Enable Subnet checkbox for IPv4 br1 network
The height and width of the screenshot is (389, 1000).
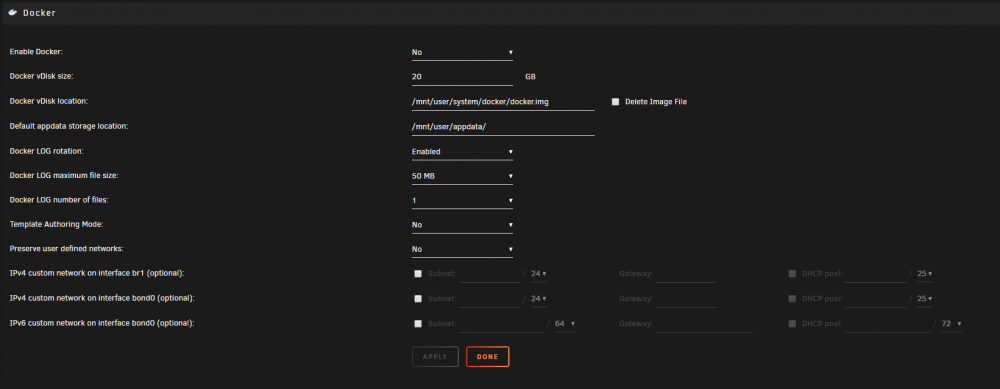pyautogui.click(x=418, y=274)
